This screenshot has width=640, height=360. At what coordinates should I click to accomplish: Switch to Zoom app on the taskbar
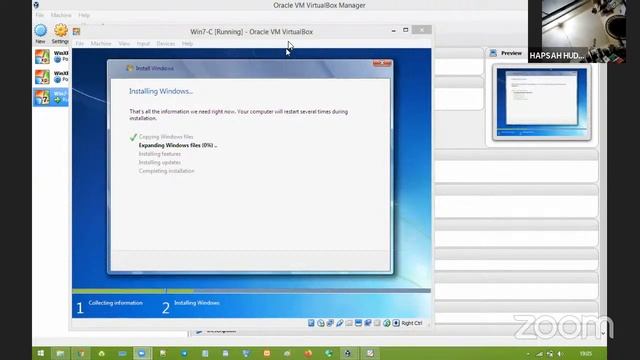coord(142,353)
